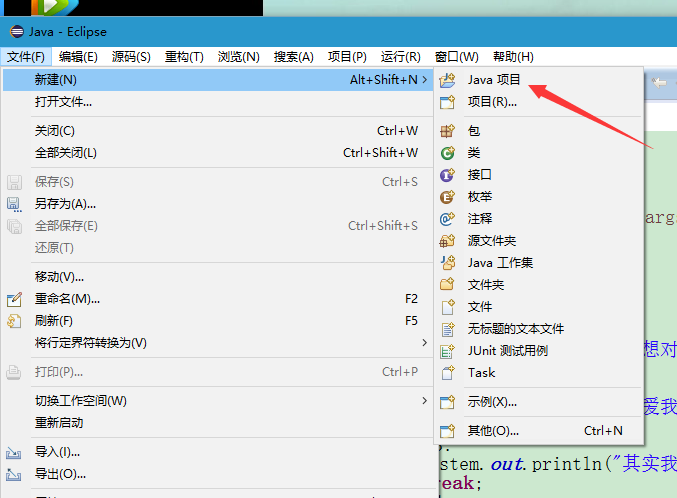Choose 另存为(A)... menu entry
Image resolution: width=677 pixels, height=498 pixels.
[x=218, y=204]
